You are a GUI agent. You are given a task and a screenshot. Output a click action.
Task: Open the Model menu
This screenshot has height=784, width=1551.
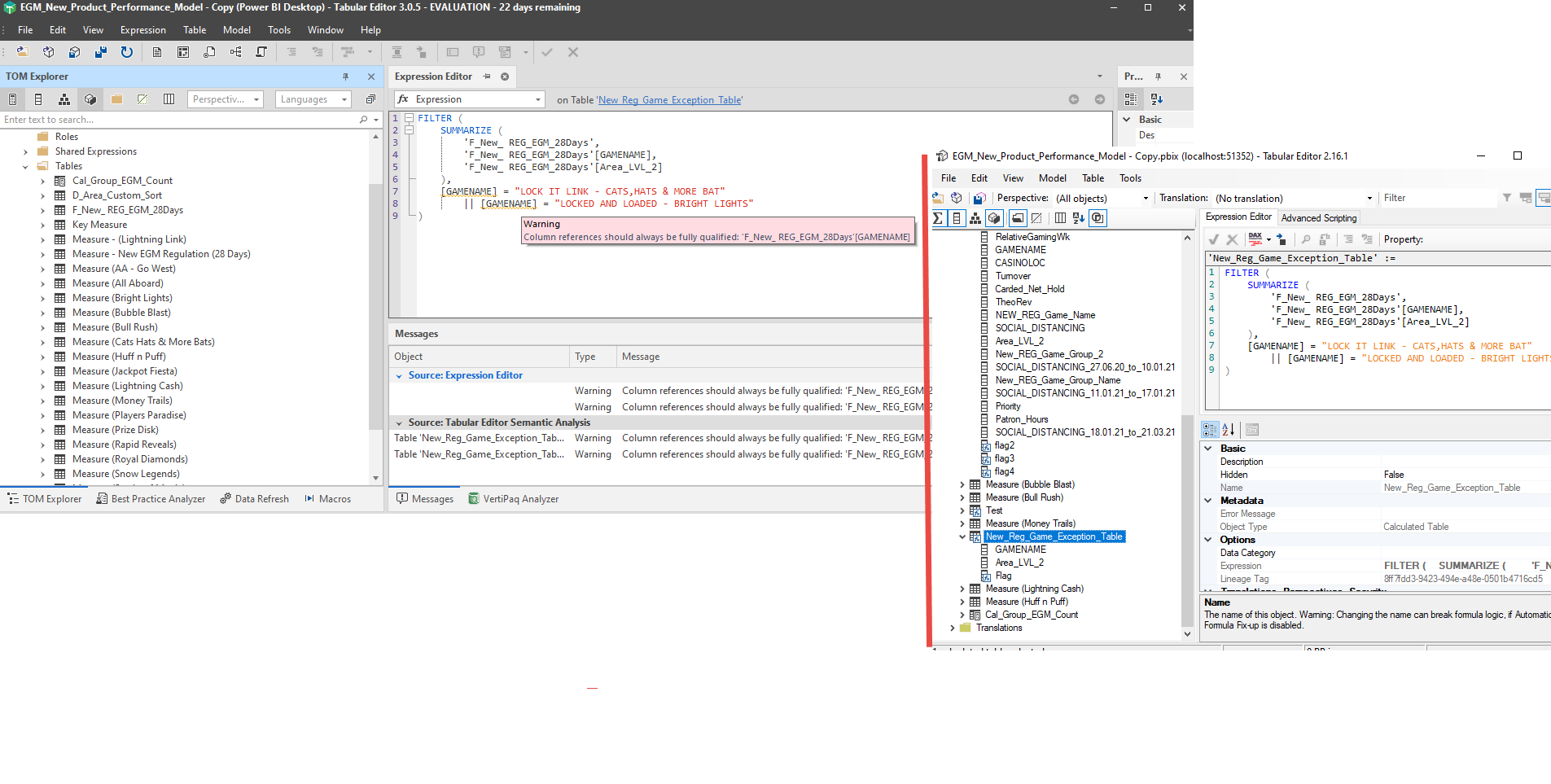click(x=236, y=30)
